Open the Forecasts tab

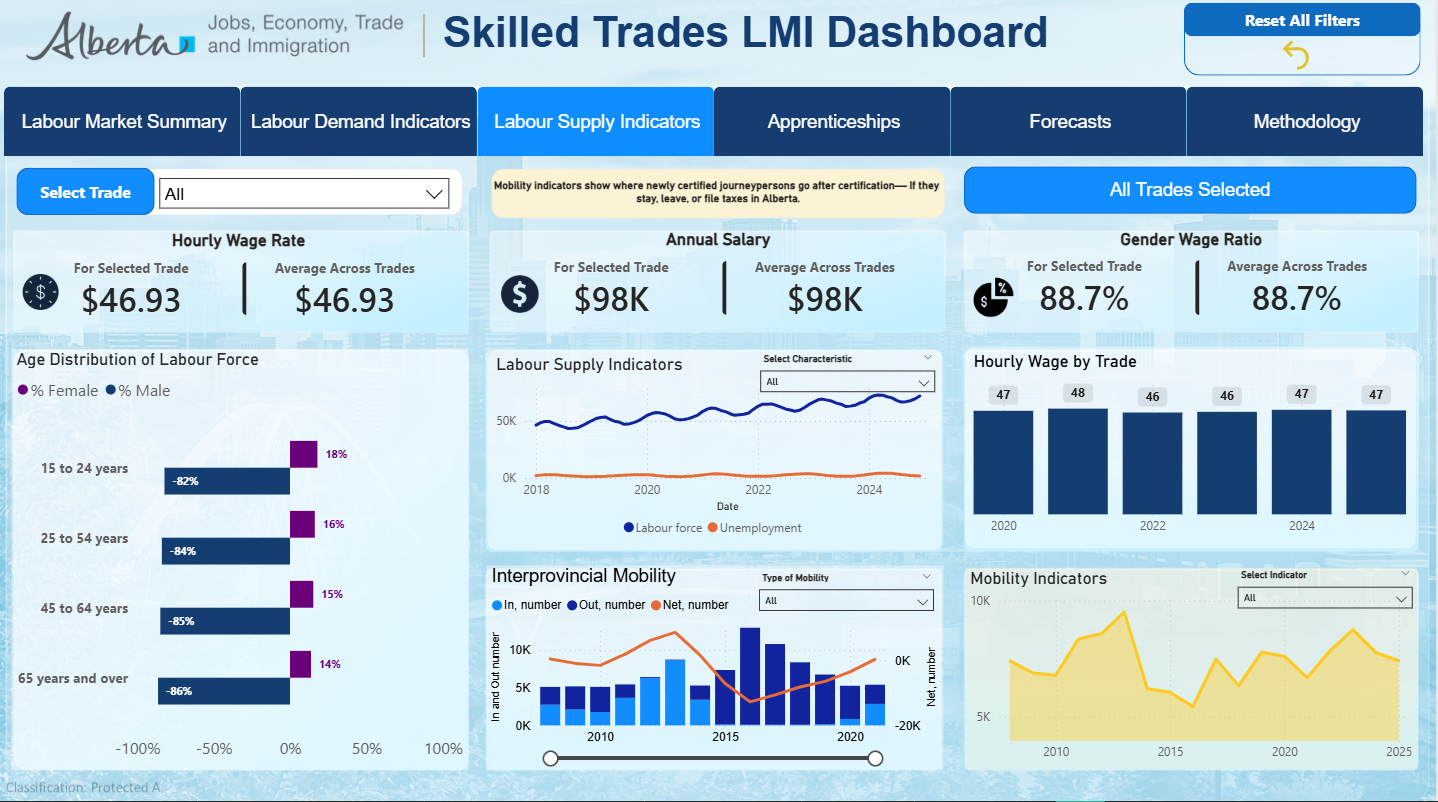click(1069, 122)
